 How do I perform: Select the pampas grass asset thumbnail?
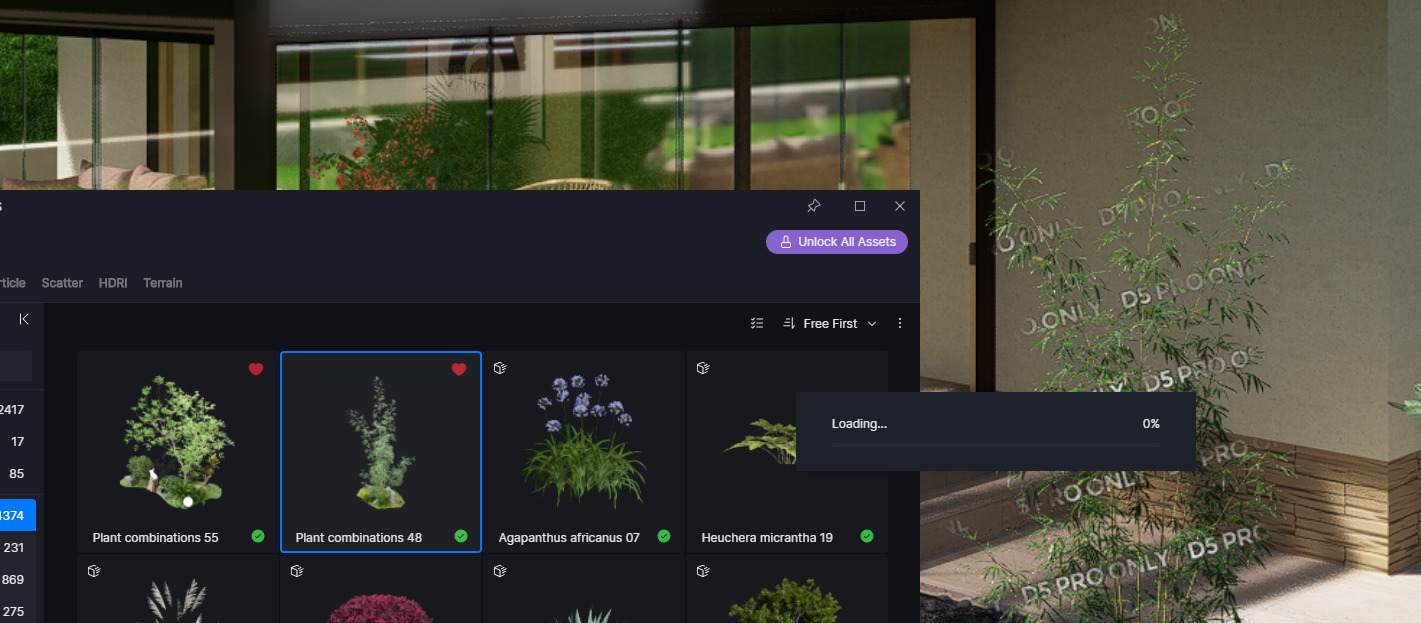(x=178, y=589)
